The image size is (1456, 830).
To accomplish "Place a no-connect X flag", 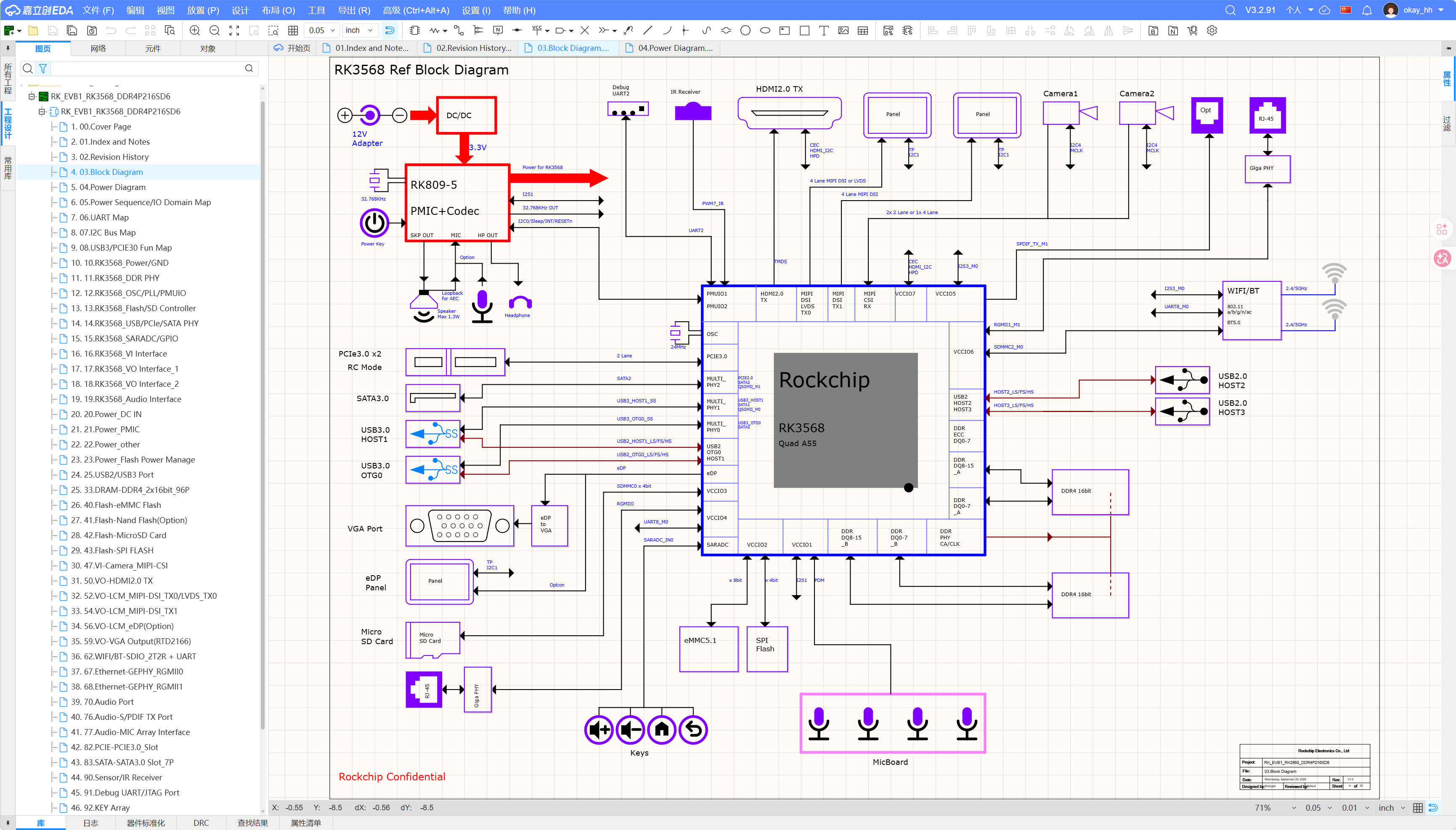I will pos(585,31).
